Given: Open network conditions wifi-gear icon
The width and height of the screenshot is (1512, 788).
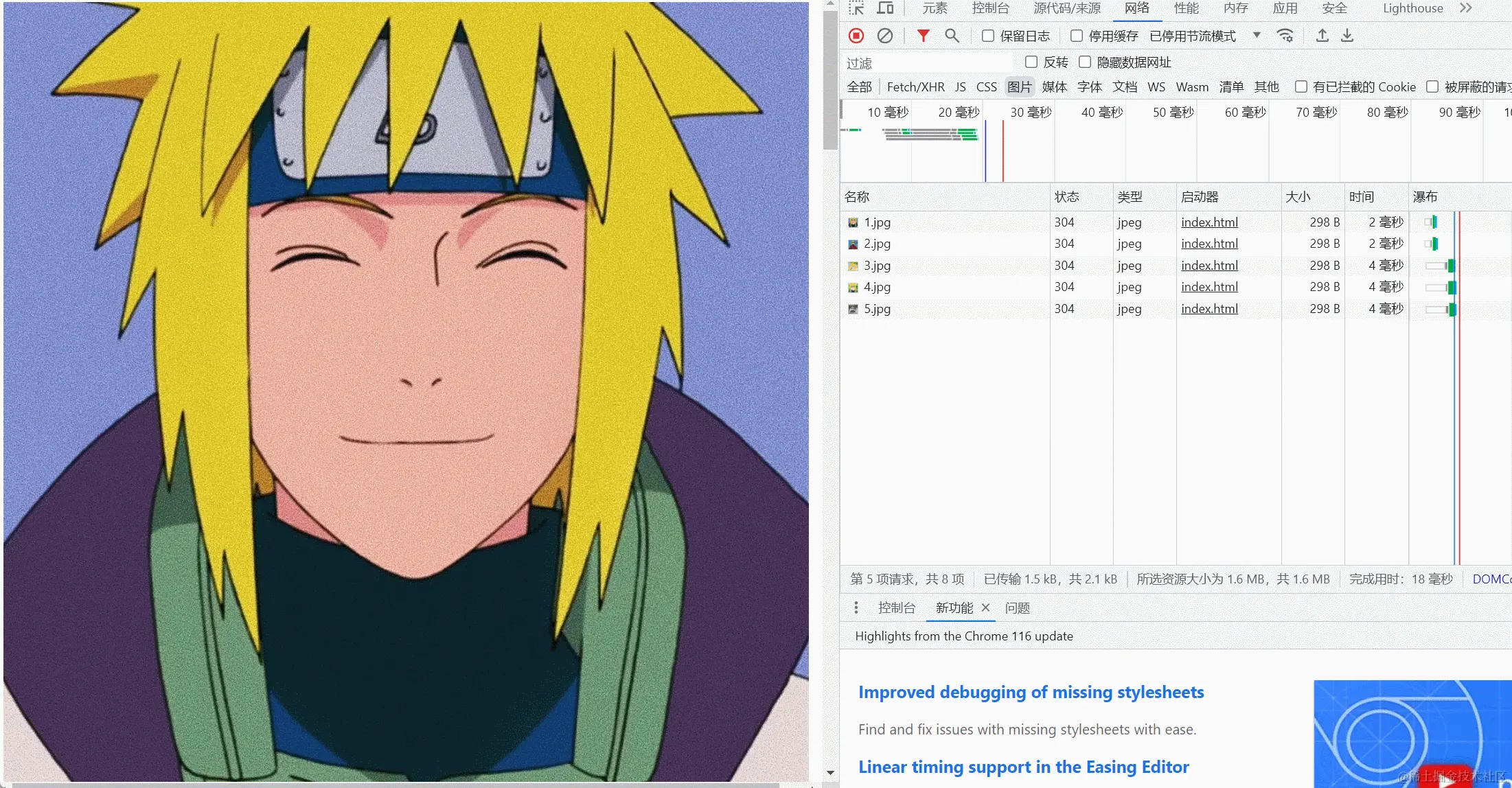Looking at the screenshot, I should tap(1285, 36).
